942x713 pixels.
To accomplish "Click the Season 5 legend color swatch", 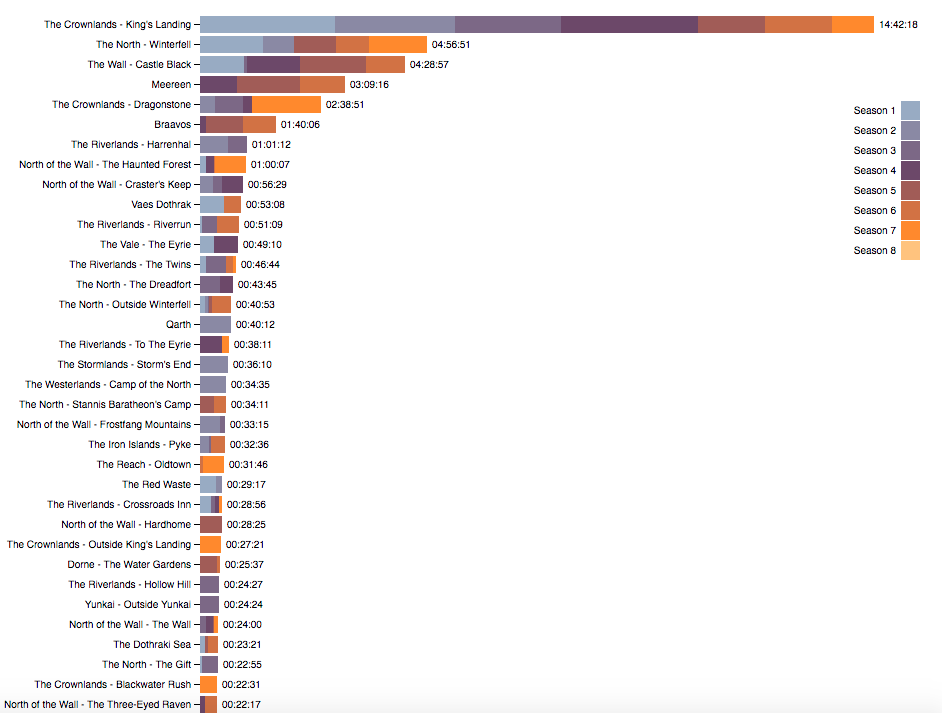I will pyautogui.click(x=910, y=190).
